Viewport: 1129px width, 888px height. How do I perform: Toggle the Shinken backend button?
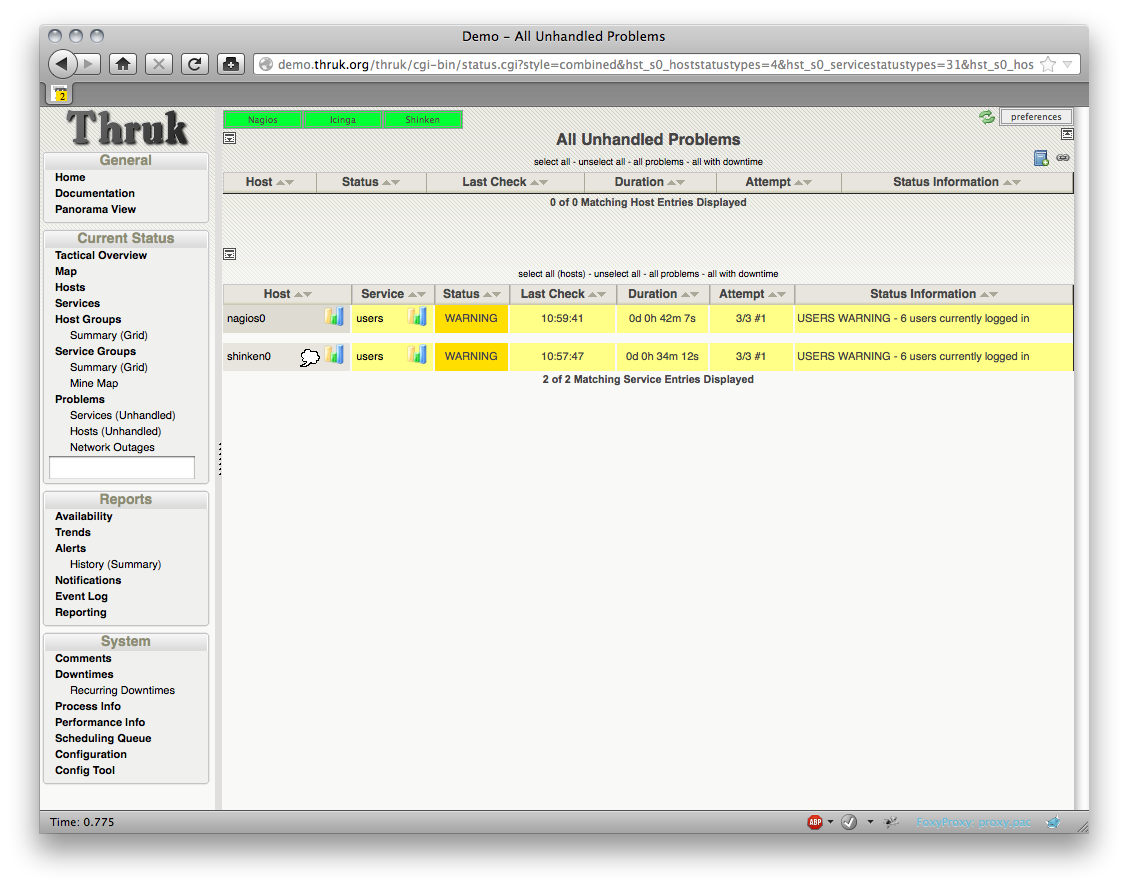click(x=422, y=119)
